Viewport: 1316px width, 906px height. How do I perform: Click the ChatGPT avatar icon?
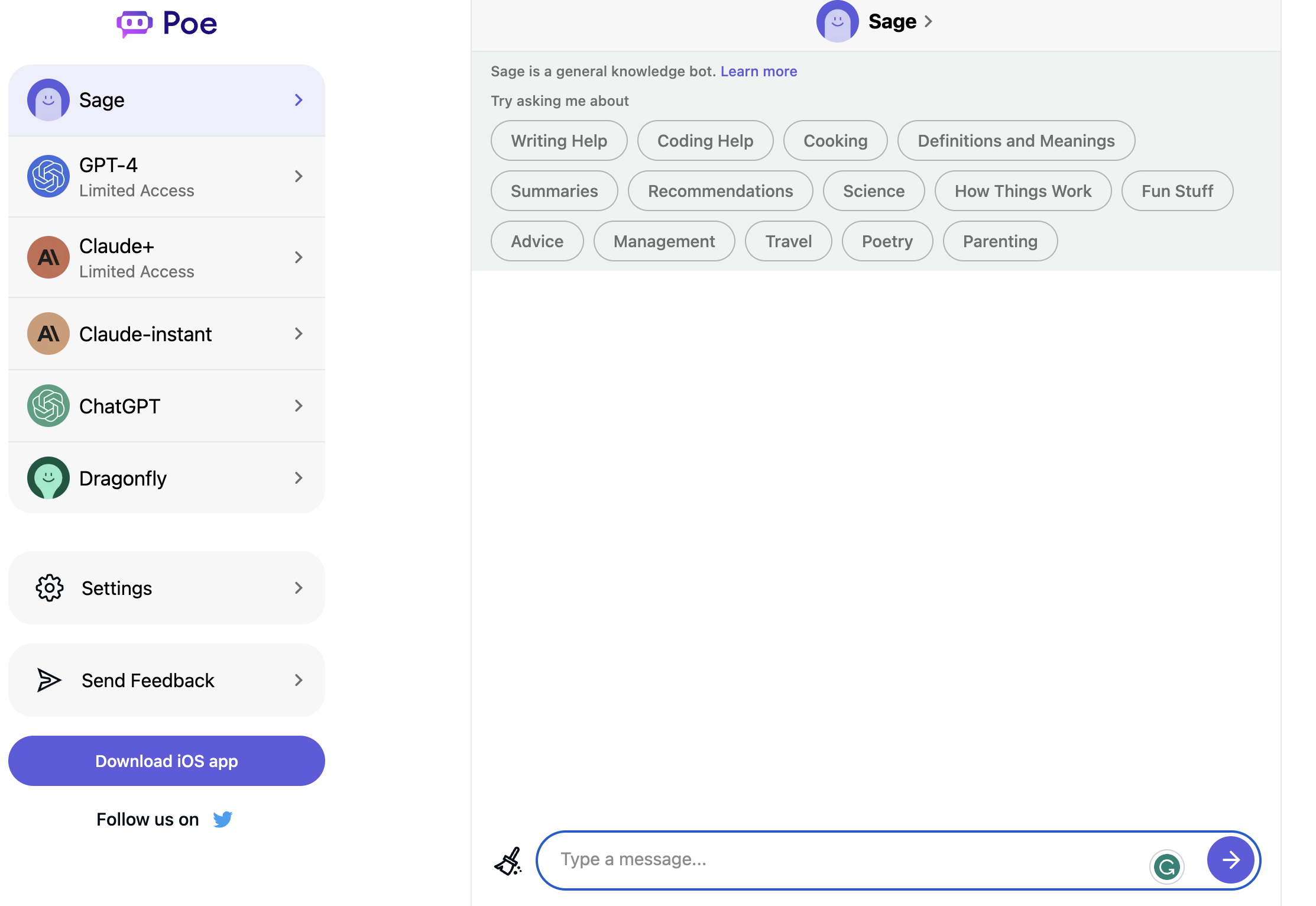point(48,406)
